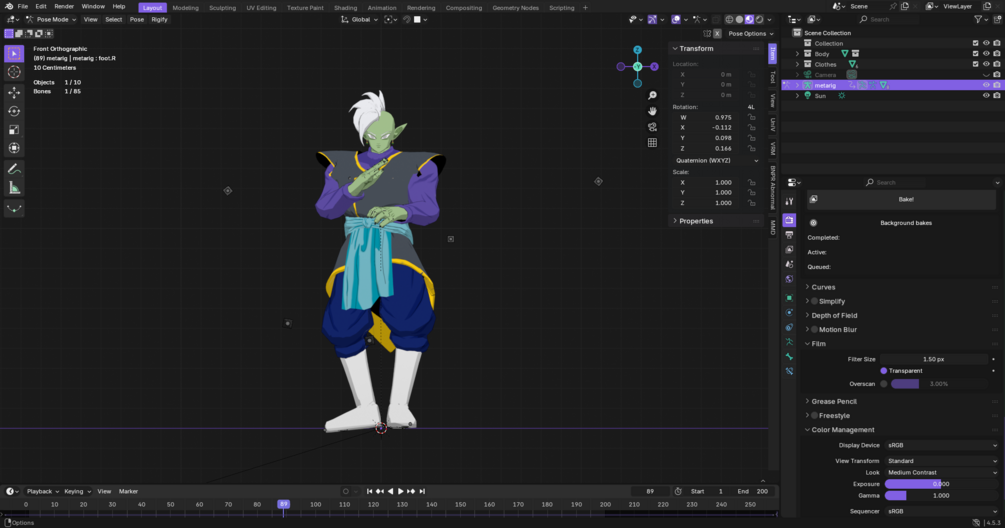Screen dimensions: 1005x528
Task: Open the timeline Keying menu
Action: pyautogui.click(x=76, y=491)
